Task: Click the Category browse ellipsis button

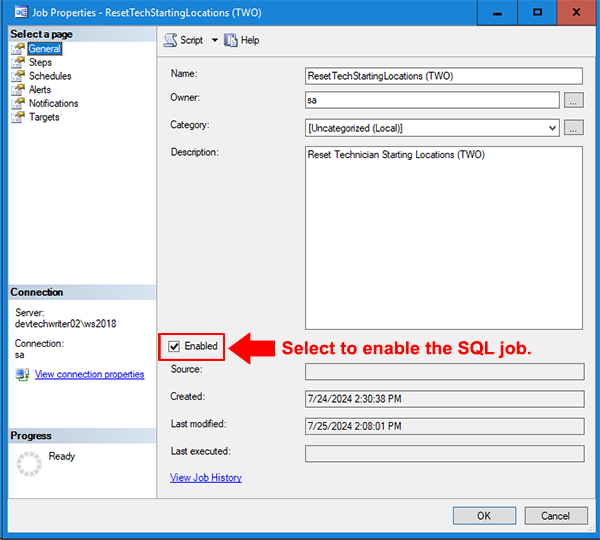Action: [573, 128]
